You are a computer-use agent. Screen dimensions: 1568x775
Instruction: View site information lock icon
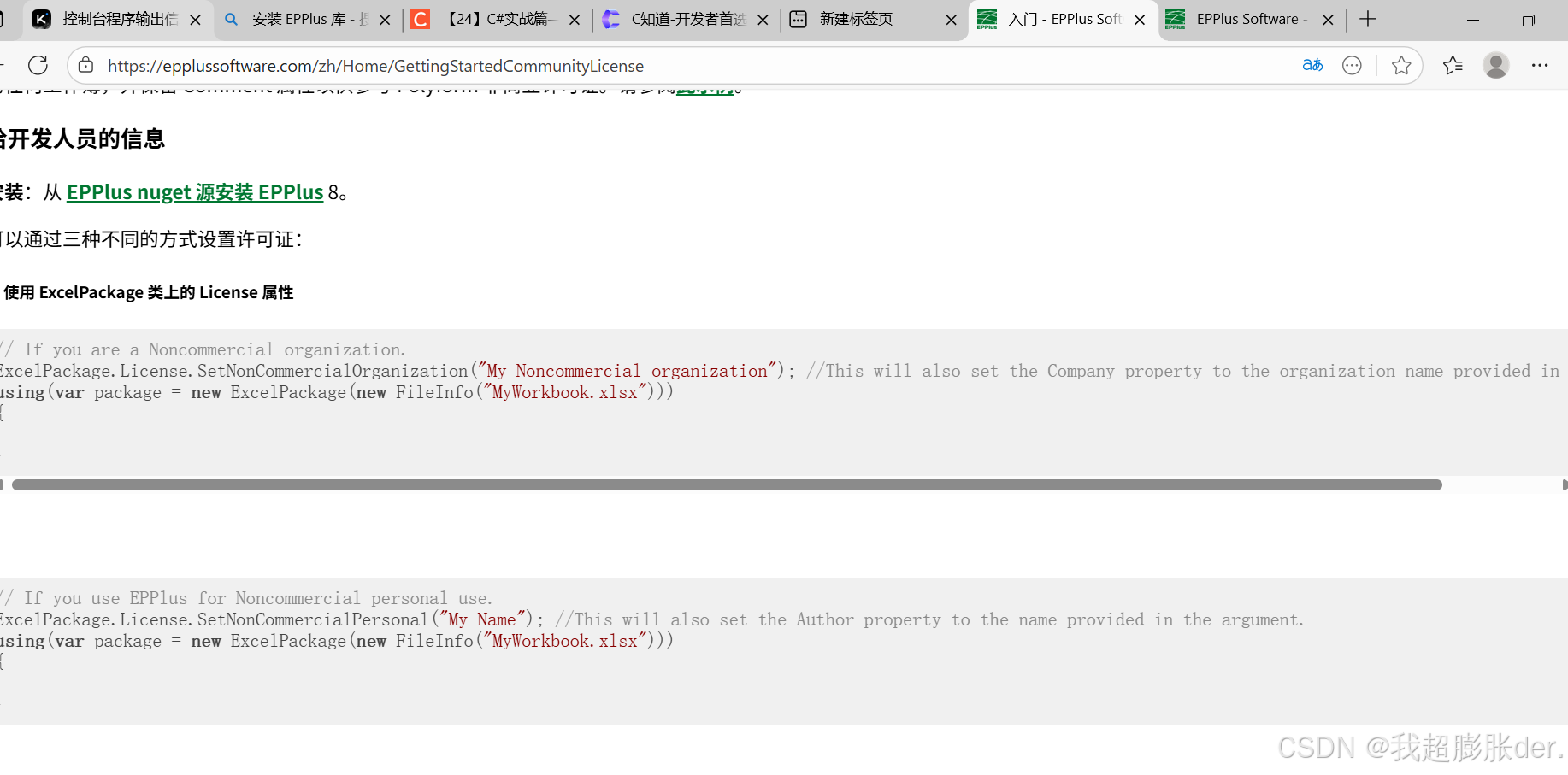click(85, 65)
